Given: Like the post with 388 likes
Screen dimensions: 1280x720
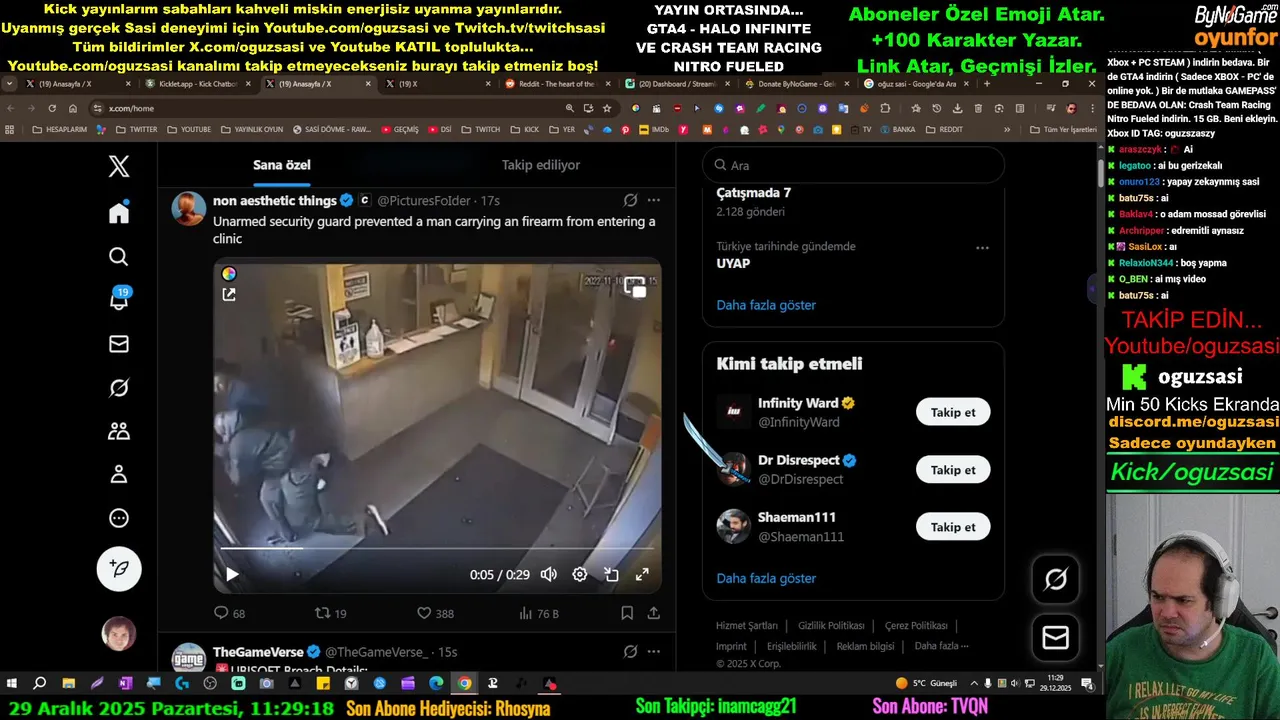Looking at the screenshot, I should click(x=435, y=613).
